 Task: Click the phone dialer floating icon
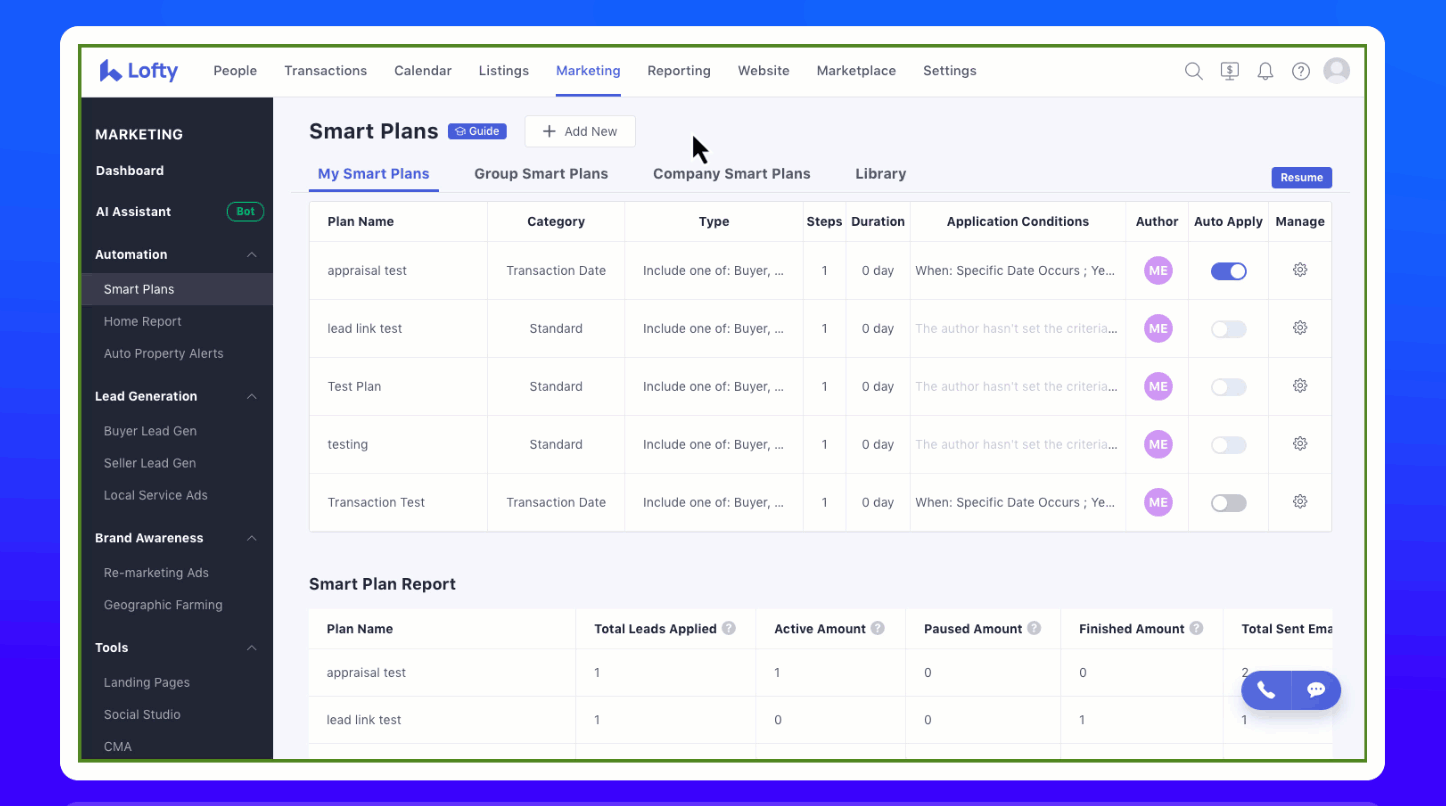coord(1266,690)
